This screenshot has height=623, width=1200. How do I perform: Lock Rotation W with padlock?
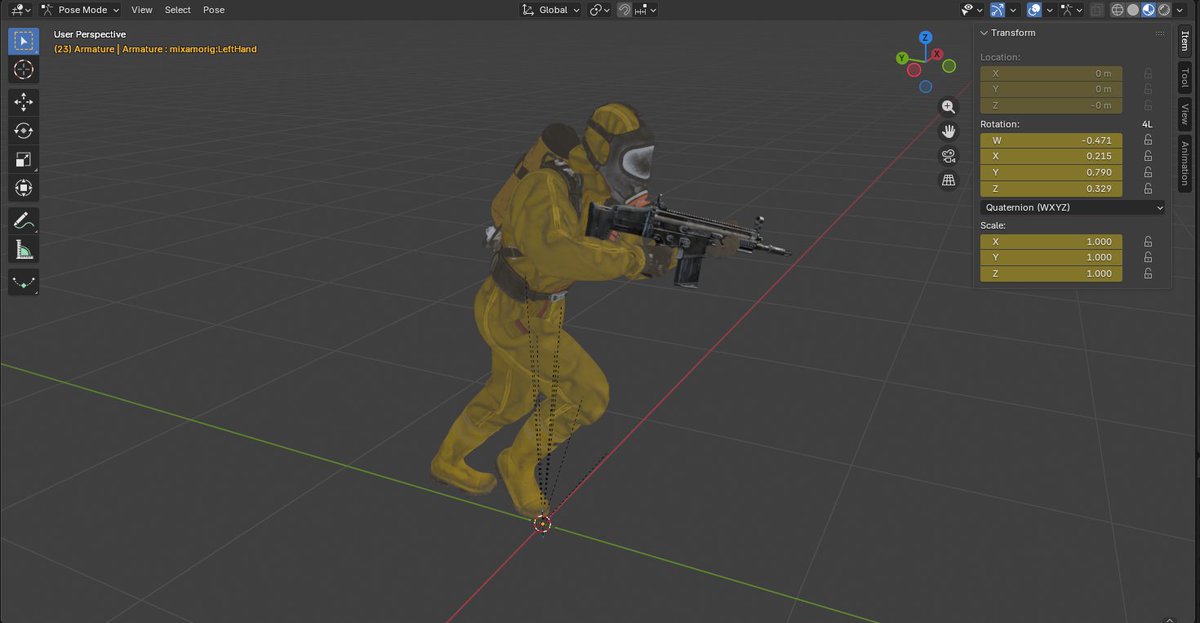click(1148, 140)
